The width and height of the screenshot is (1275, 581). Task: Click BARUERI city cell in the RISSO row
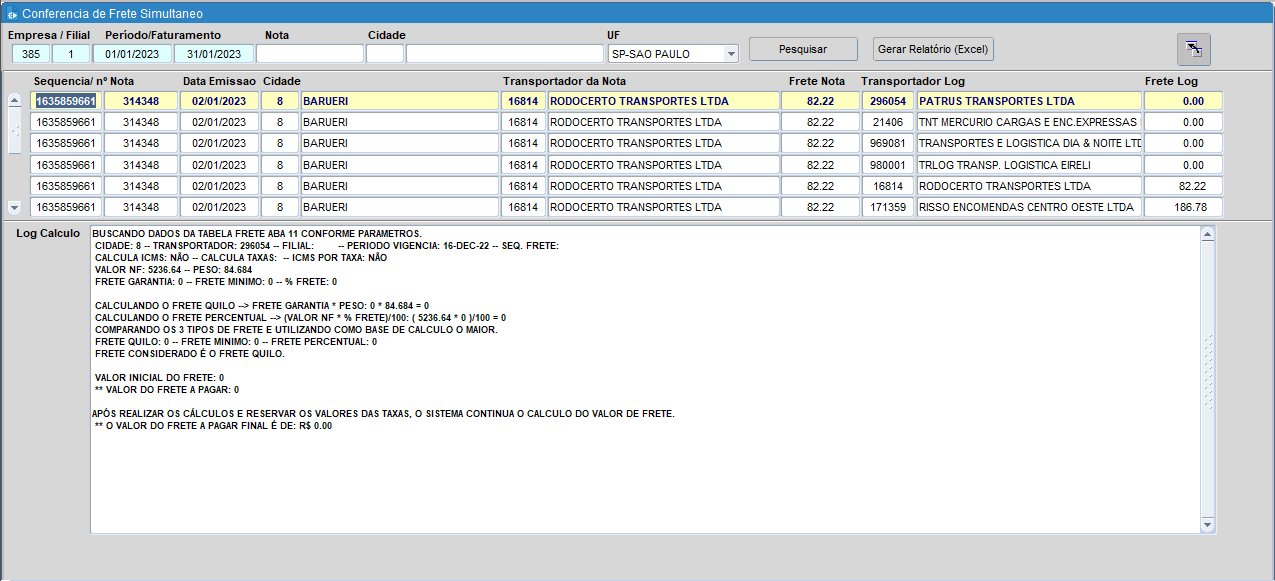398,207
